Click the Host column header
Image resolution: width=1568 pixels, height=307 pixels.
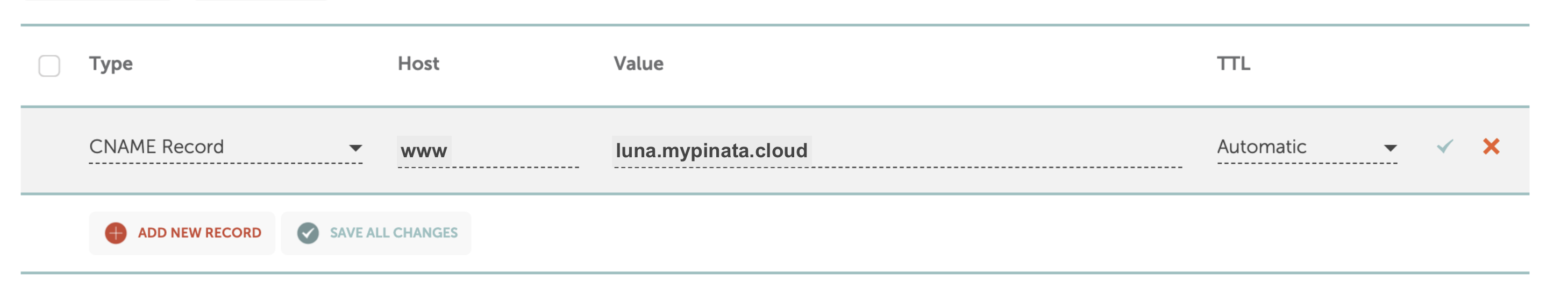(x=418, y=64)
